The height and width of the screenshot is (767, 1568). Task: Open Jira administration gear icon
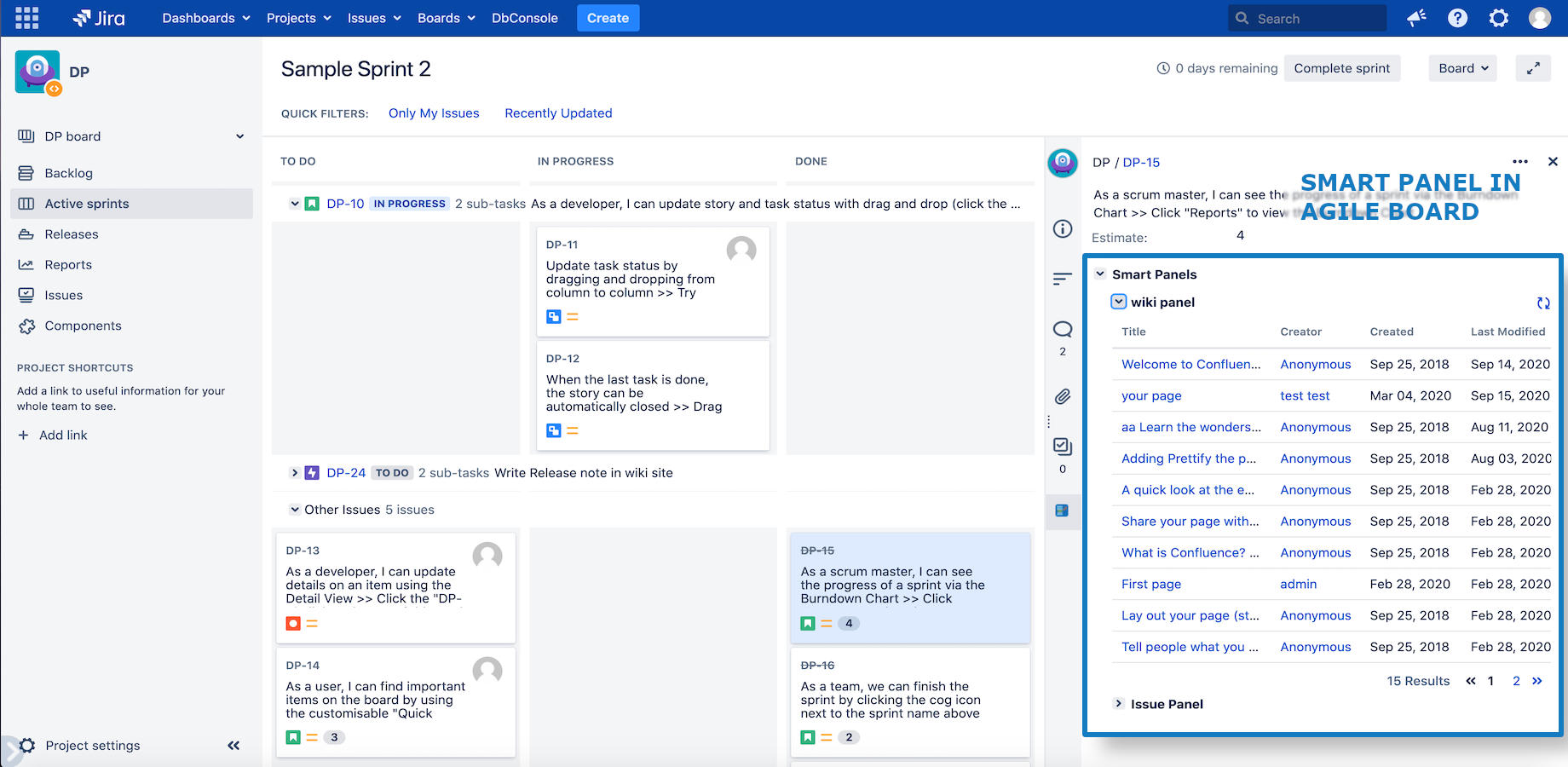tap(1498, 18)
